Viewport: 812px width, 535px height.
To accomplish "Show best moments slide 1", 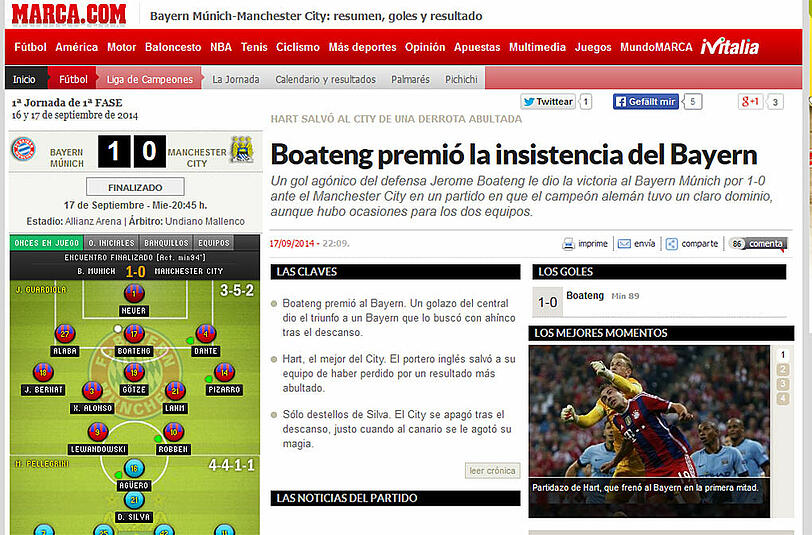I will [x=782, y=355].
